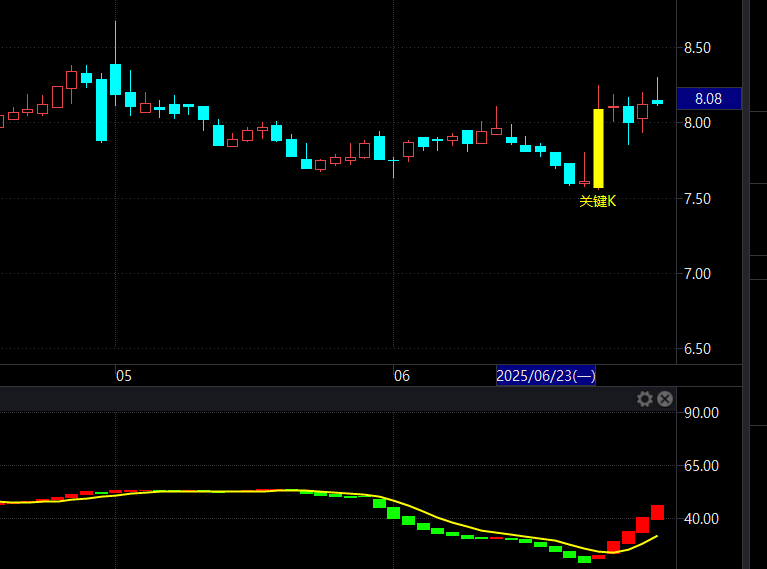Select the rightmost candlestick on the chart
Image resolution: width=767 pixels, height=569 pixels.
(657, 101)
